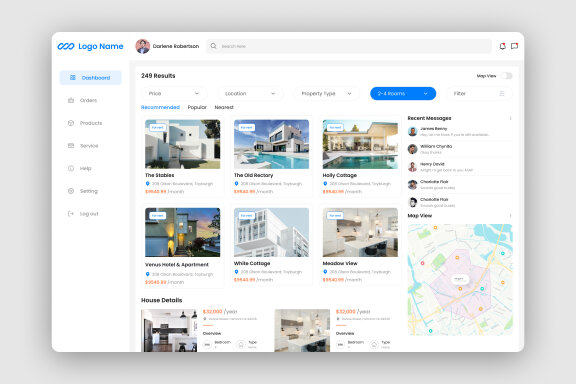Image resolution: width=576 pixels, height=384 pixels.
Task: Click in the search input field
Action: [x=349, y=46]
